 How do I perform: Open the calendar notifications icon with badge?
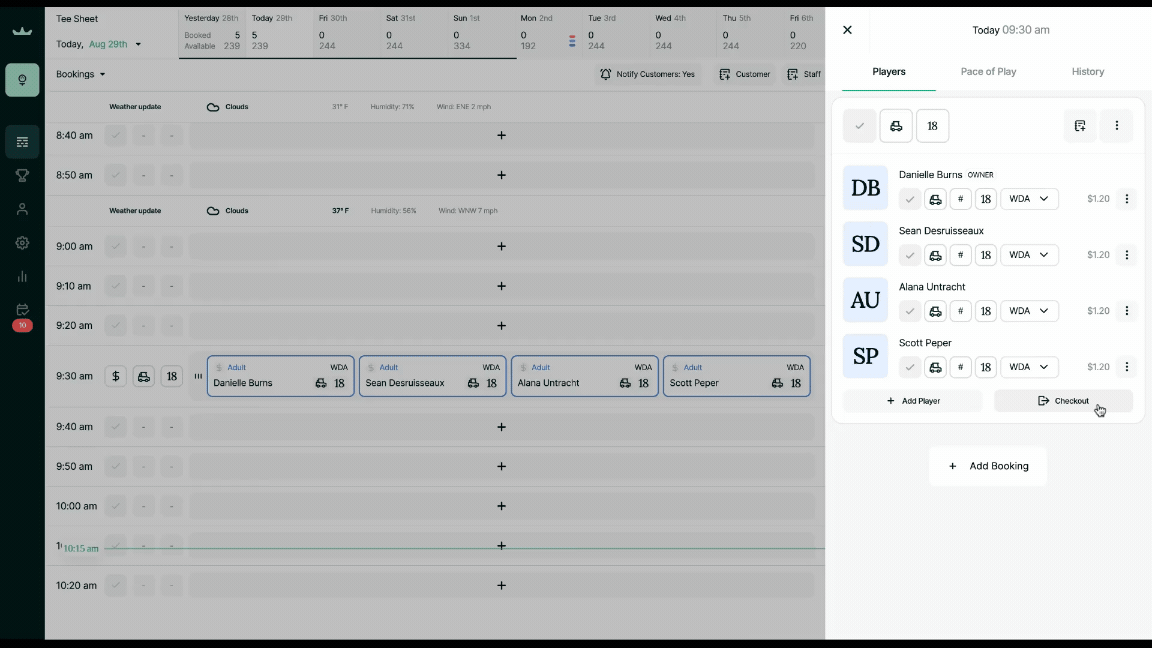click(x=22, y=311)
